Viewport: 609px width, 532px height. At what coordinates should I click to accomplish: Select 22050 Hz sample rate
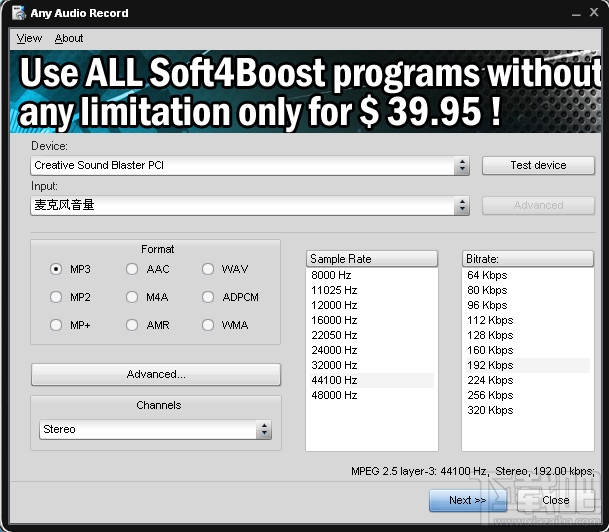372,335
